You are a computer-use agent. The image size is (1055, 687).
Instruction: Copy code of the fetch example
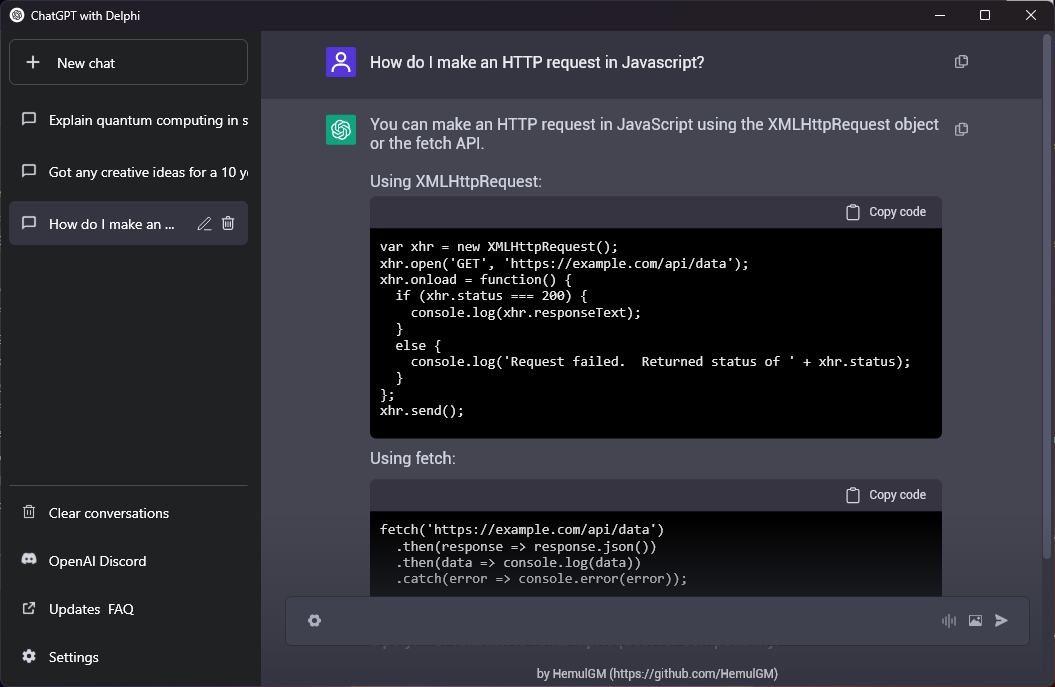coord(886,495)
